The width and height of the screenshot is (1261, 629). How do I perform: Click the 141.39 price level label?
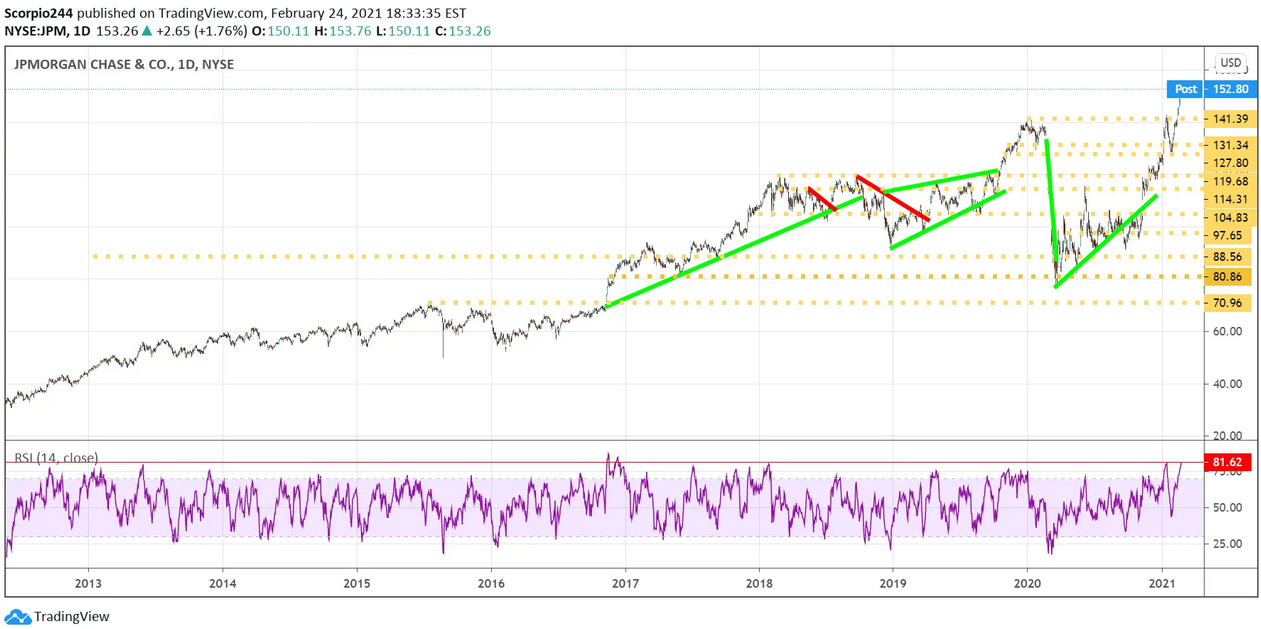[x=1230, y=119]
